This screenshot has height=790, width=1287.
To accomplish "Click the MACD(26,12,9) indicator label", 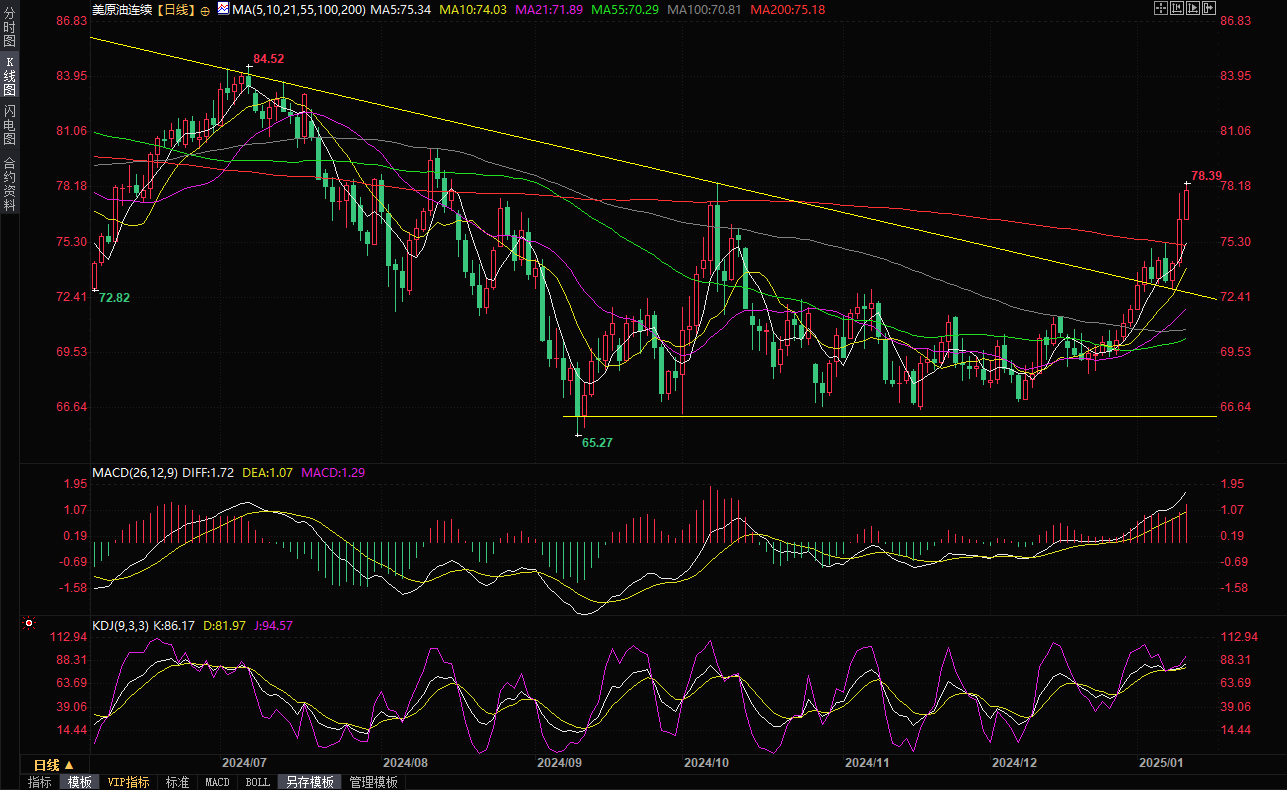I will [134, 472].
